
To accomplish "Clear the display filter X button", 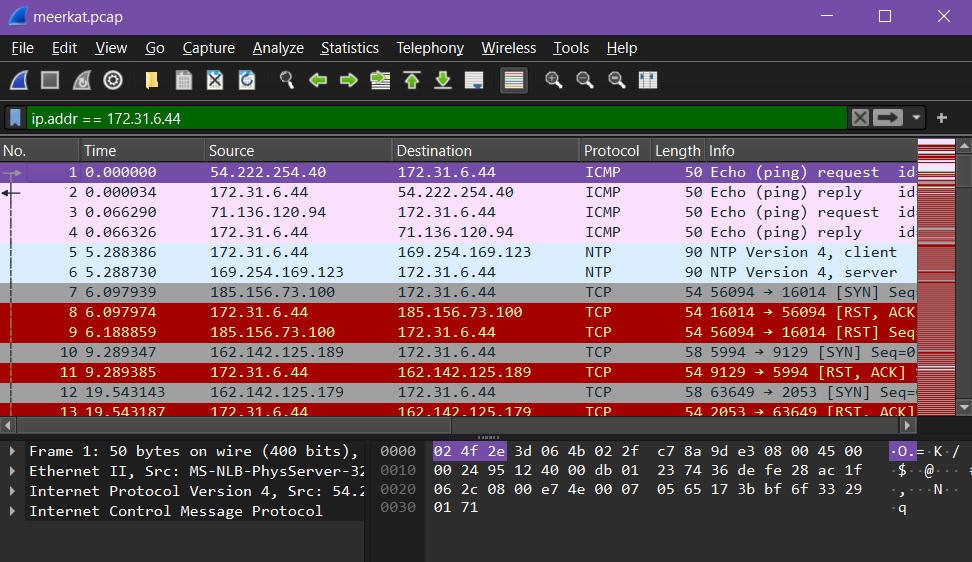I will [860, 118].
